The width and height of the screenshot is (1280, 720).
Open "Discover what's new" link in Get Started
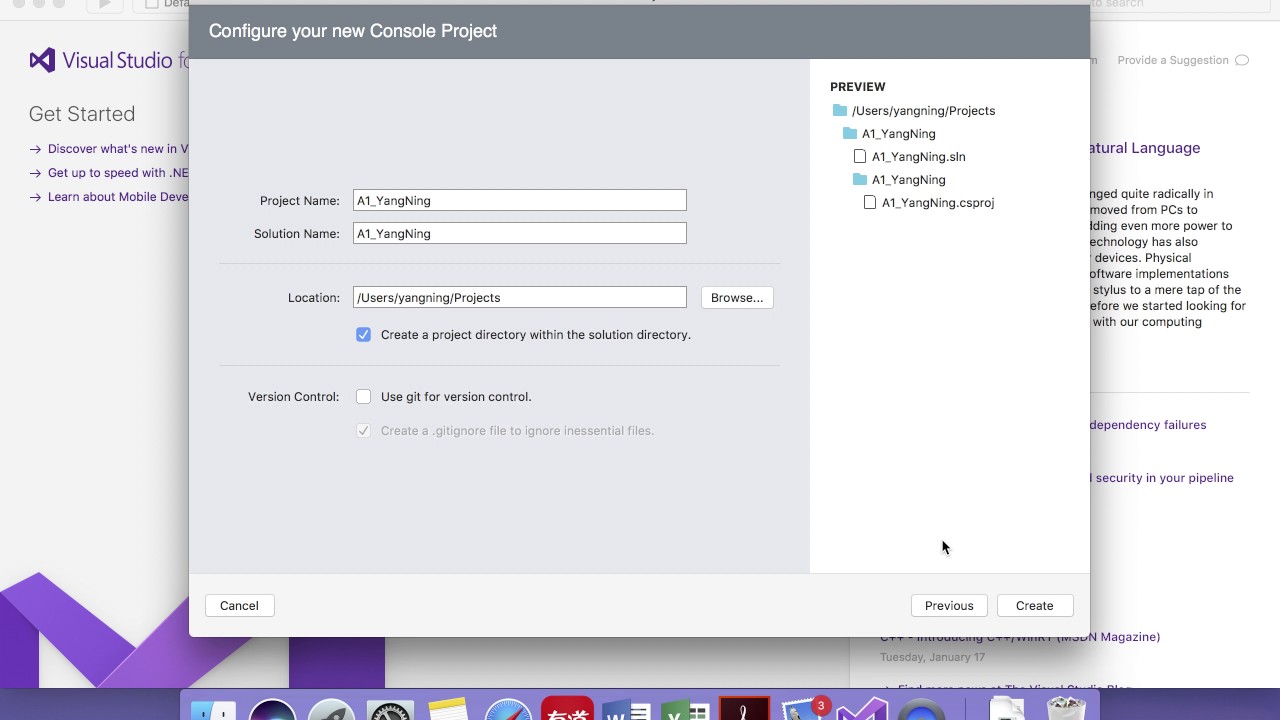[118, 149]
